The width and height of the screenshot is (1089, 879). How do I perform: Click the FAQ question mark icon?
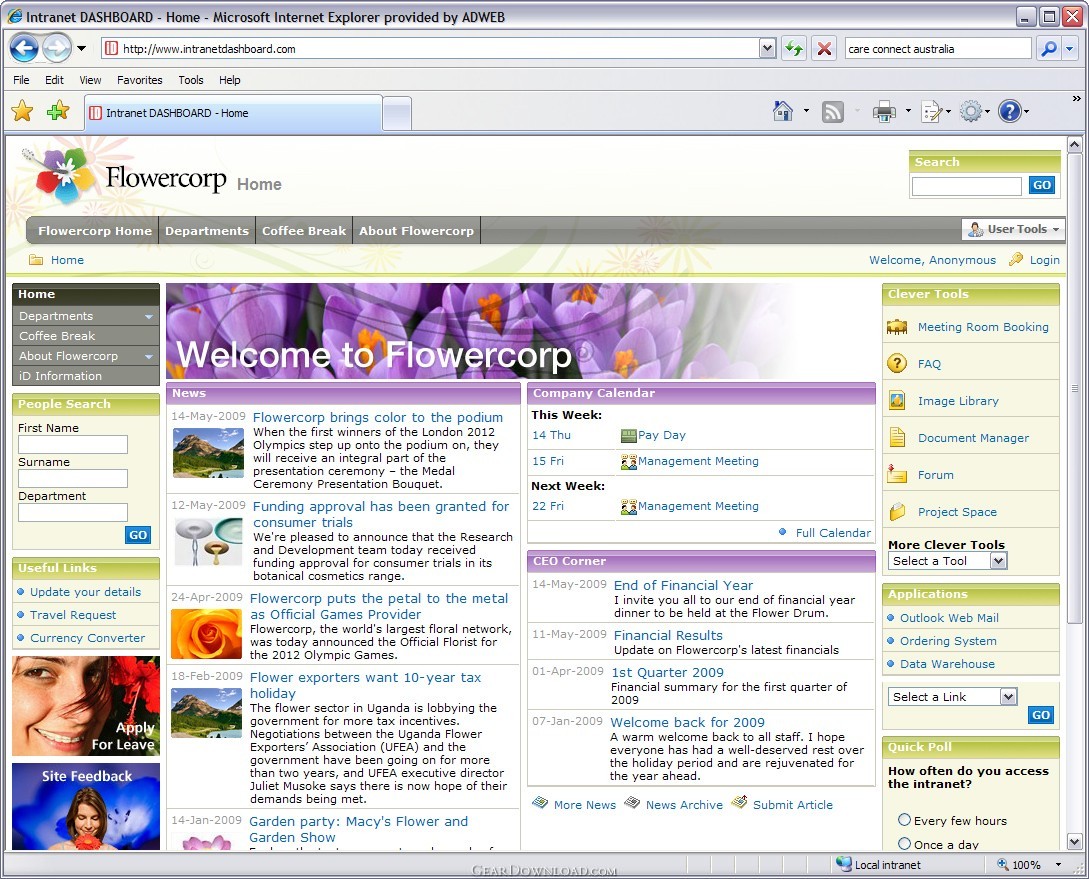(897, 363)
